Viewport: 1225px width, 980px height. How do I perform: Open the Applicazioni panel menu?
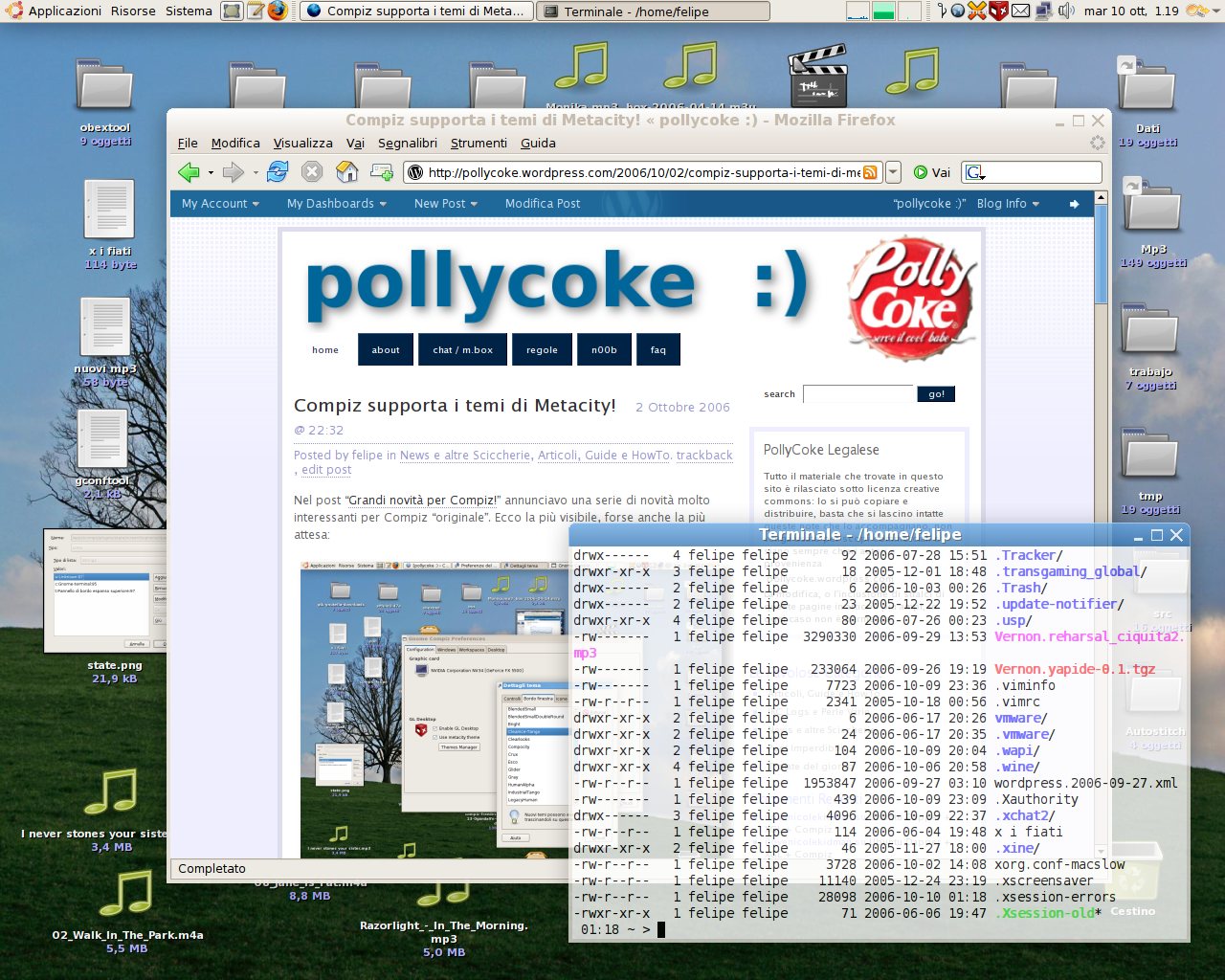(x=64, y=11)
